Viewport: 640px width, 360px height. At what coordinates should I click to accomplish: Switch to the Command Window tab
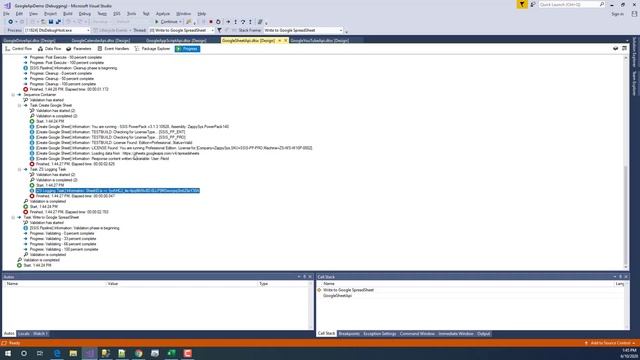point(417,333)
